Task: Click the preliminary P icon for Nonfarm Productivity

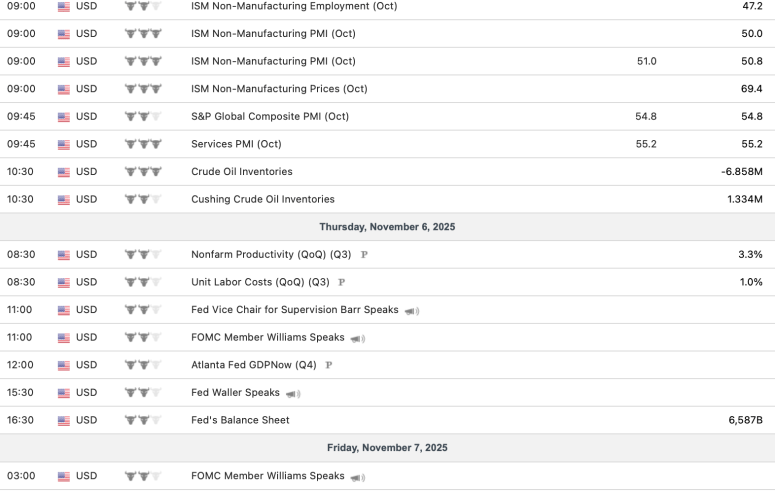Action: (364, 255)
